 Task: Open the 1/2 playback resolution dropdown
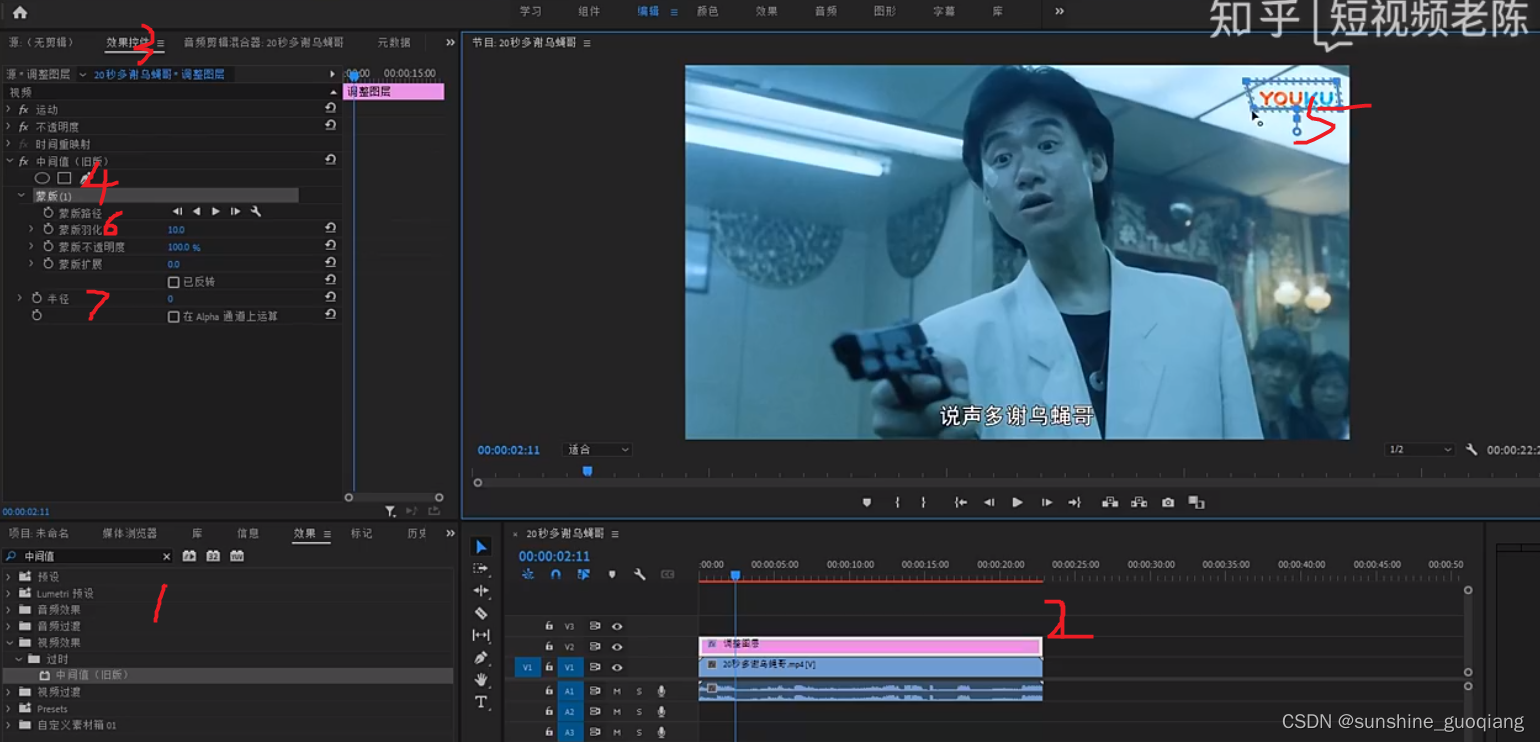tap(1420, 450)
